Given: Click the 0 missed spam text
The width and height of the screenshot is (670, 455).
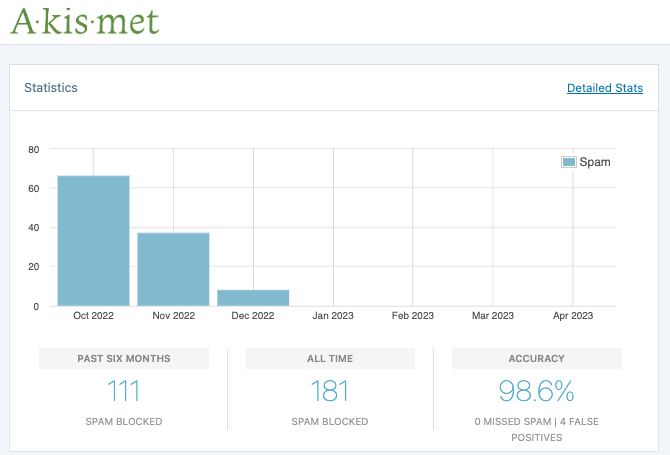Looking at the screenshot, I should [x=513, y=422].
